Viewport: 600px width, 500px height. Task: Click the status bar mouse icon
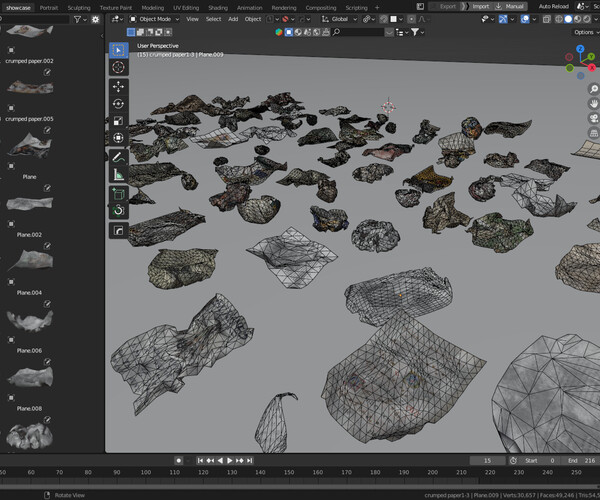click(x=47, y=495)
